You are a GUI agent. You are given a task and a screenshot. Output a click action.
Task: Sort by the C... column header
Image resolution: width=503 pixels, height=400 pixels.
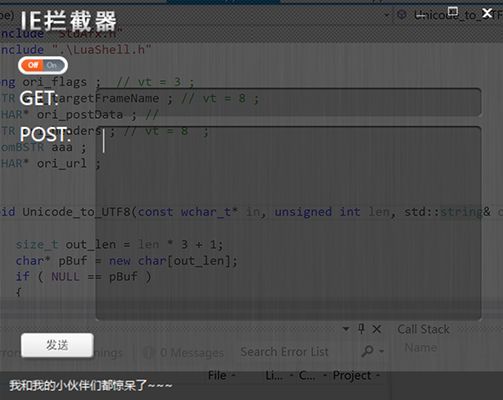307,376
